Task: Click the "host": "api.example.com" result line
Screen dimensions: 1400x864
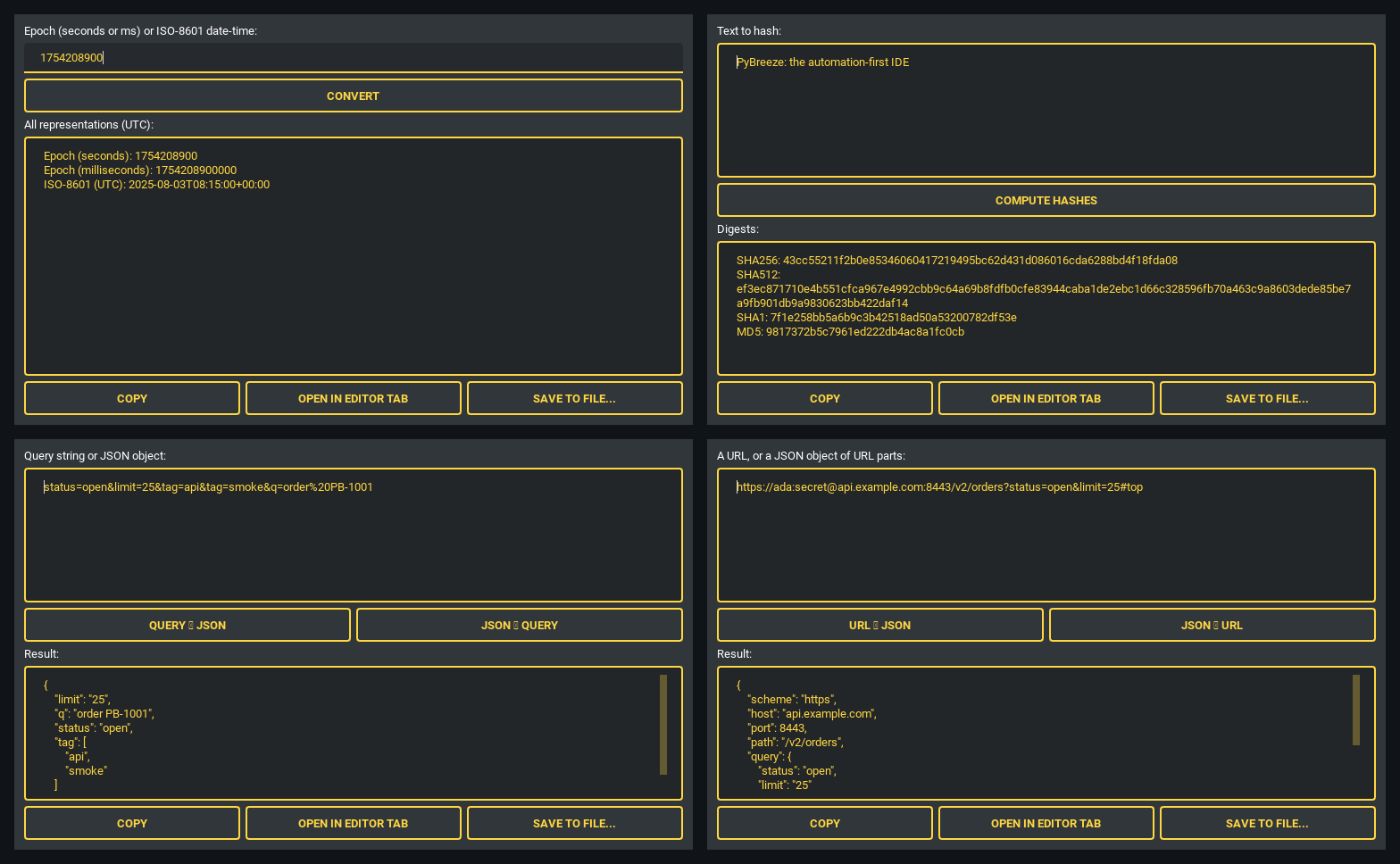Action: point(812,714)
